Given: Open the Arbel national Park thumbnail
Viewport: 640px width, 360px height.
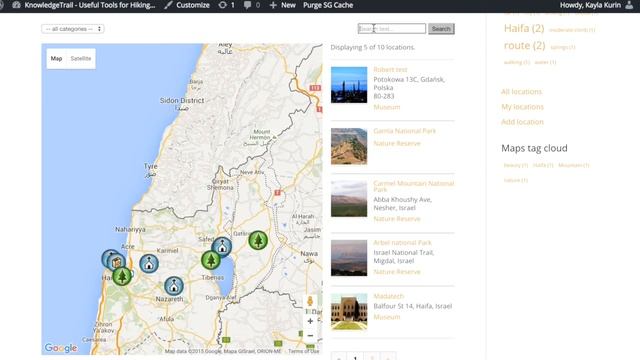Looking at the screenshot, I should click(x=349, y=258).
